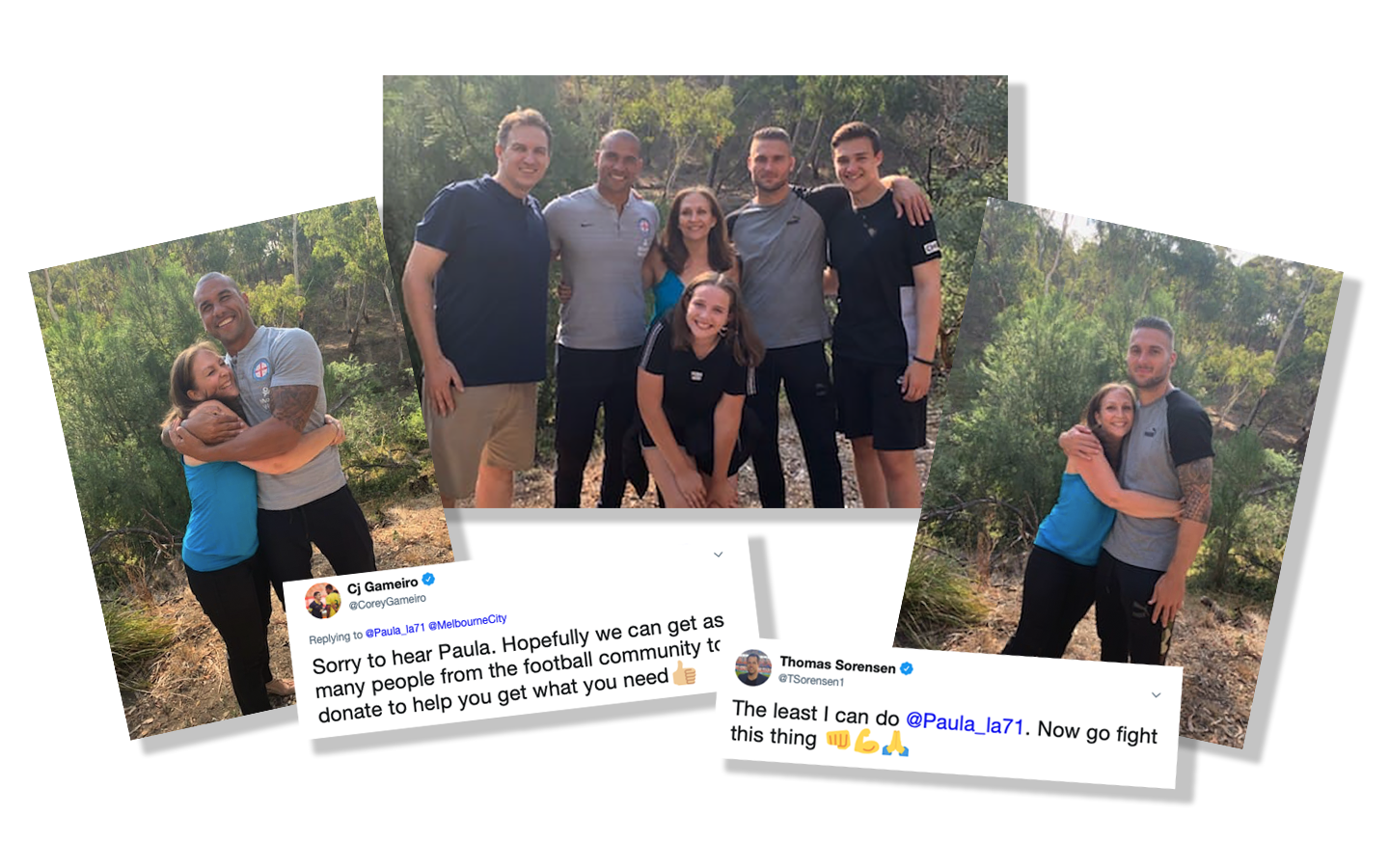Image resolution: width=1389 pixels, height=868 pixels.
Task: Click the flexed bicep emoji
Action: click(866, 741)
